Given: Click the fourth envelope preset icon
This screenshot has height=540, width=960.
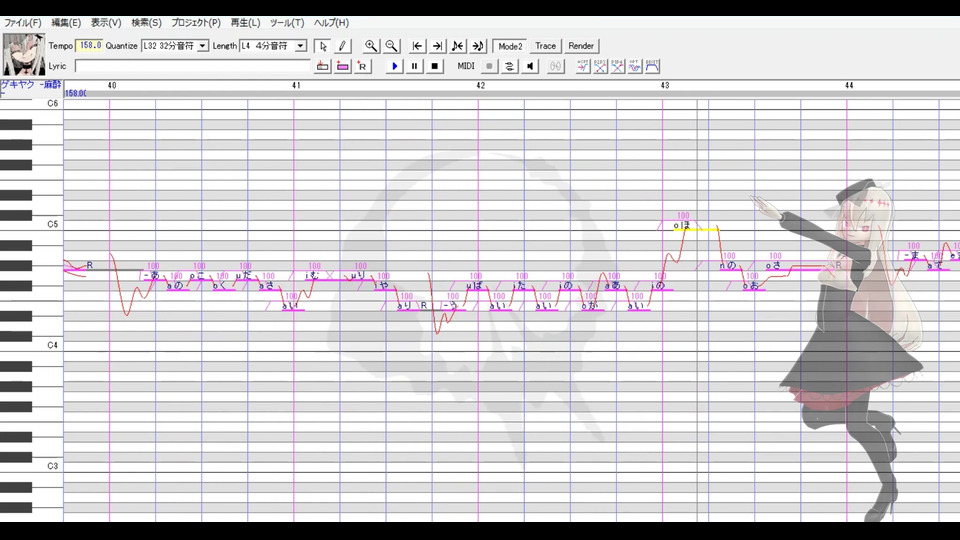Looking at the screenshot, I should 634,66.
